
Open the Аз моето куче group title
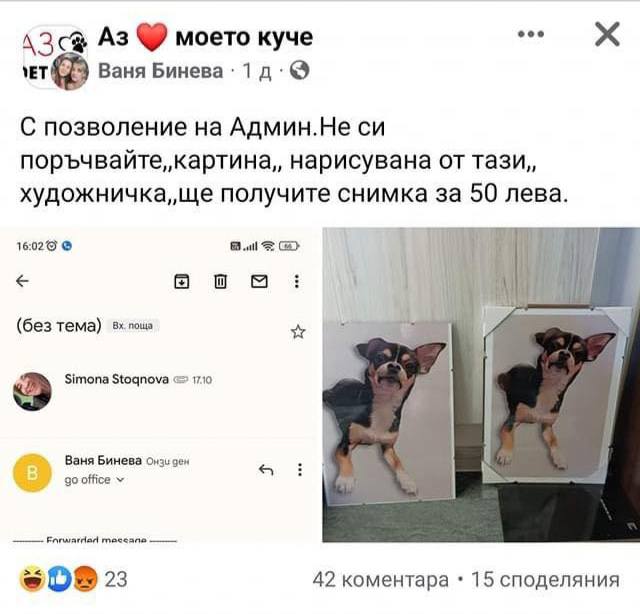[x=205, y=37]
